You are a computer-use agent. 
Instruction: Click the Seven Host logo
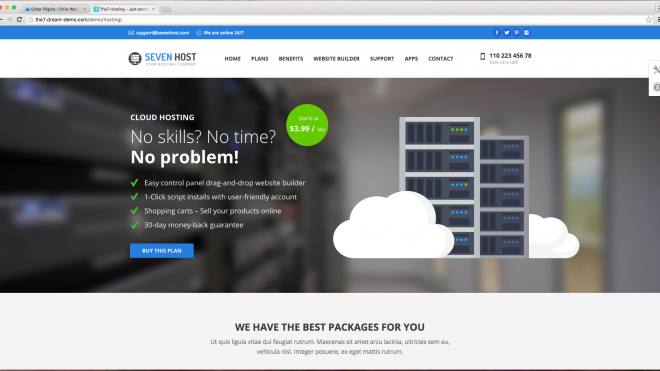point(162,59)
